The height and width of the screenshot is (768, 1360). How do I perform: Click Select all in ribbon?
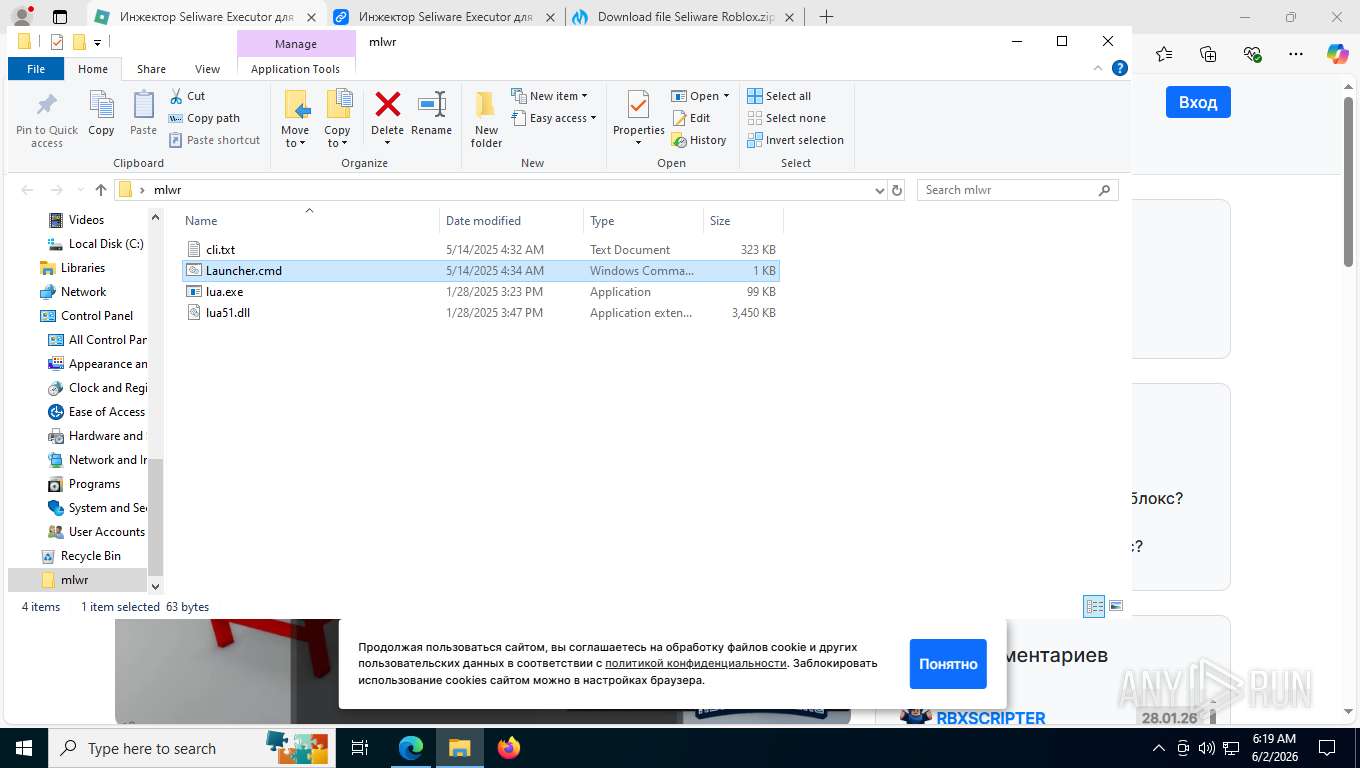click(779, 96)
